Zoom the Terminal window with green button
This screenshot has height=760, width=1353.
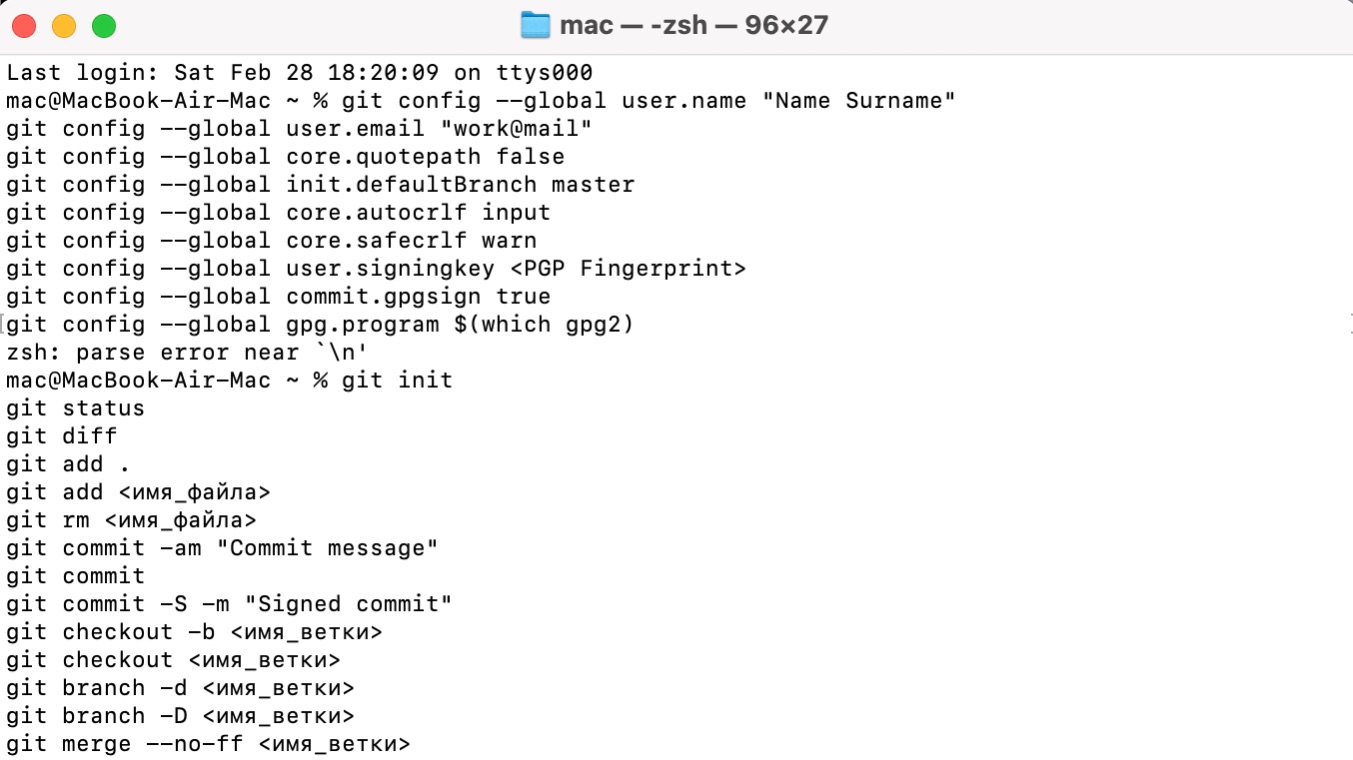104,26
